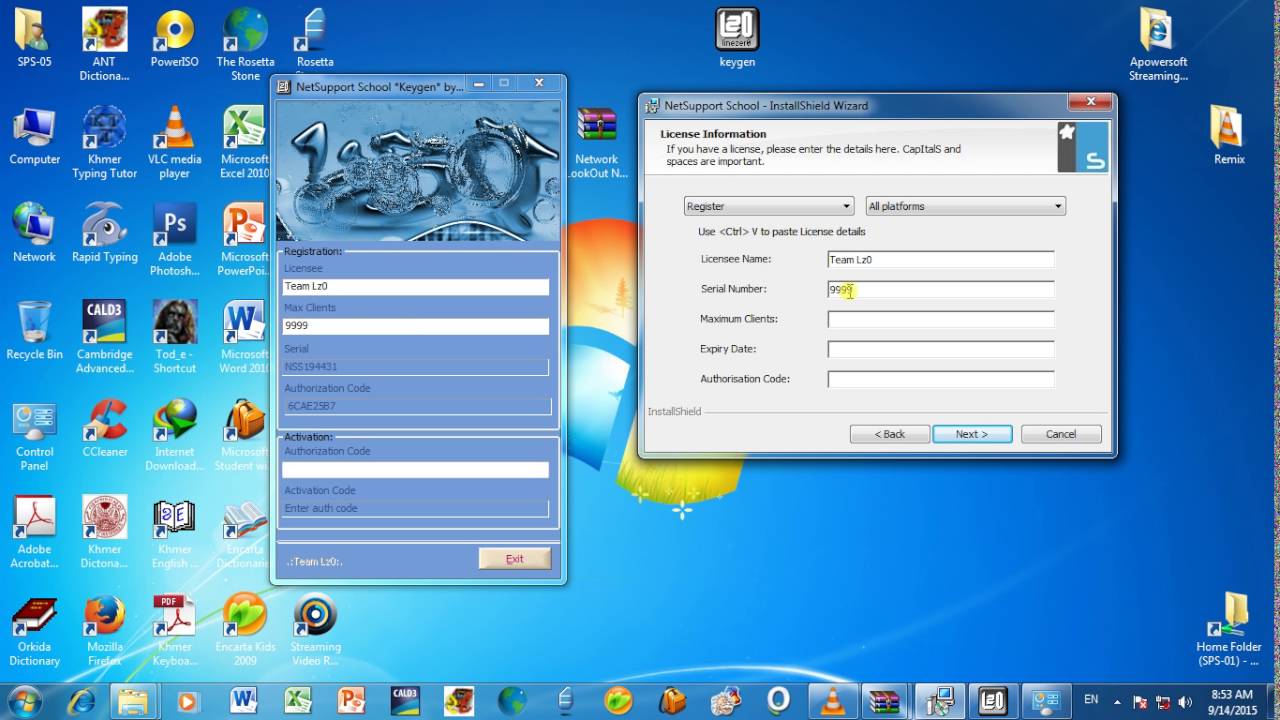Open Internet Download Manager shortcut
1280x720 pixels.
pos(174,435)
